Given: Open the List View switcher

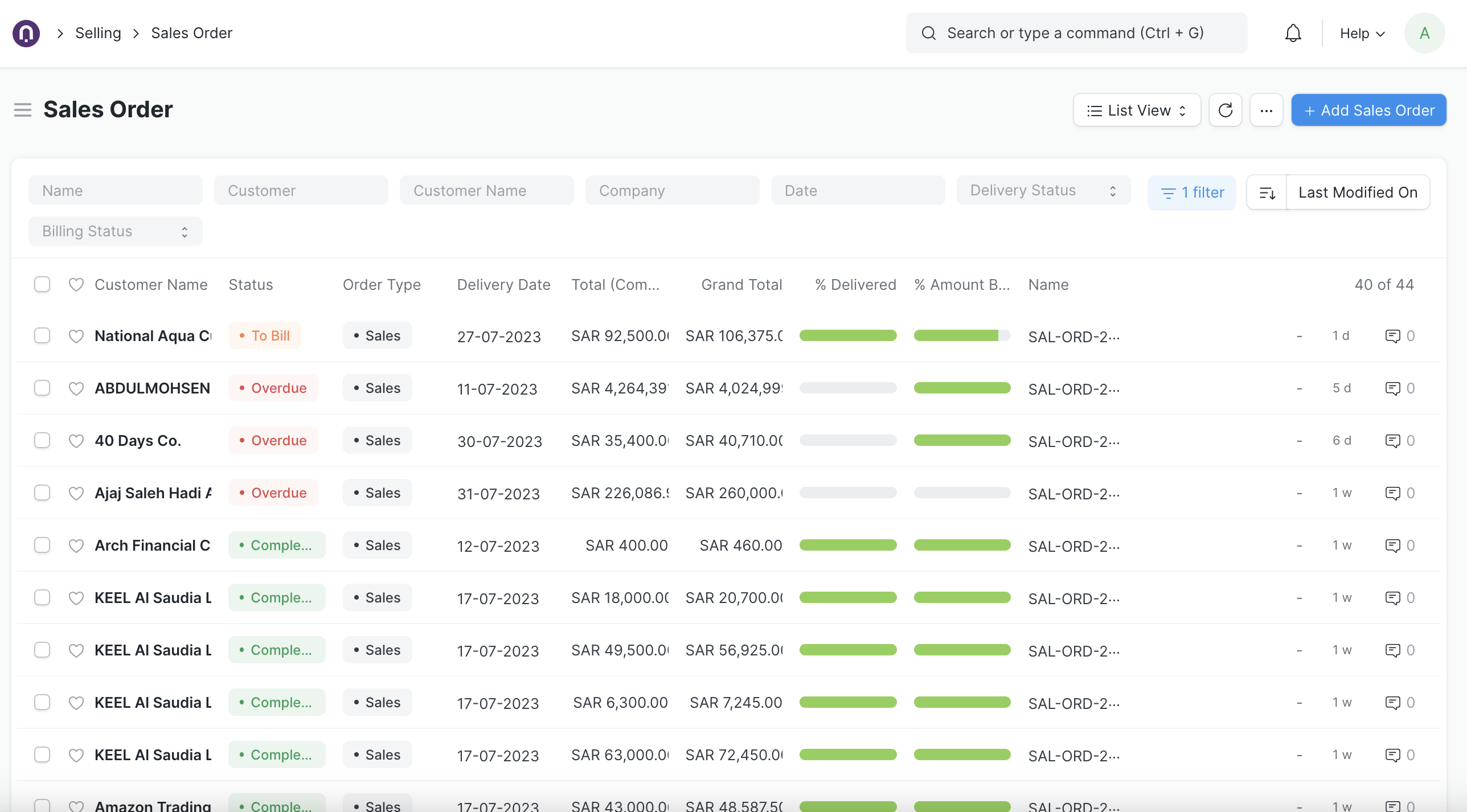Looking at the screenshot, I should coord(1136,110).
